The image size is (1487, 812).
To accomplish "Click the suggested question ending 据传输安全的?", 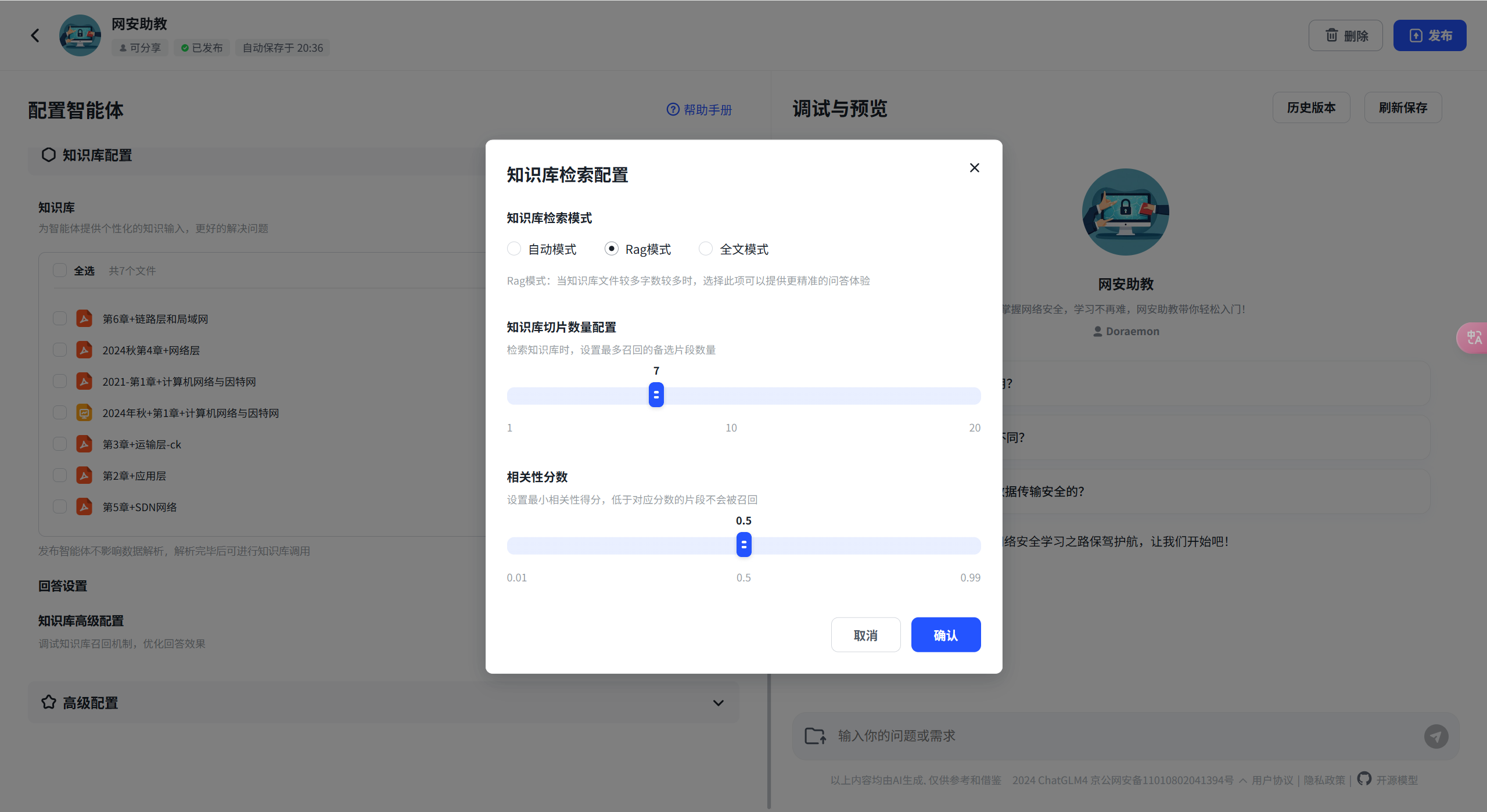I will (x=1216, y=491).
